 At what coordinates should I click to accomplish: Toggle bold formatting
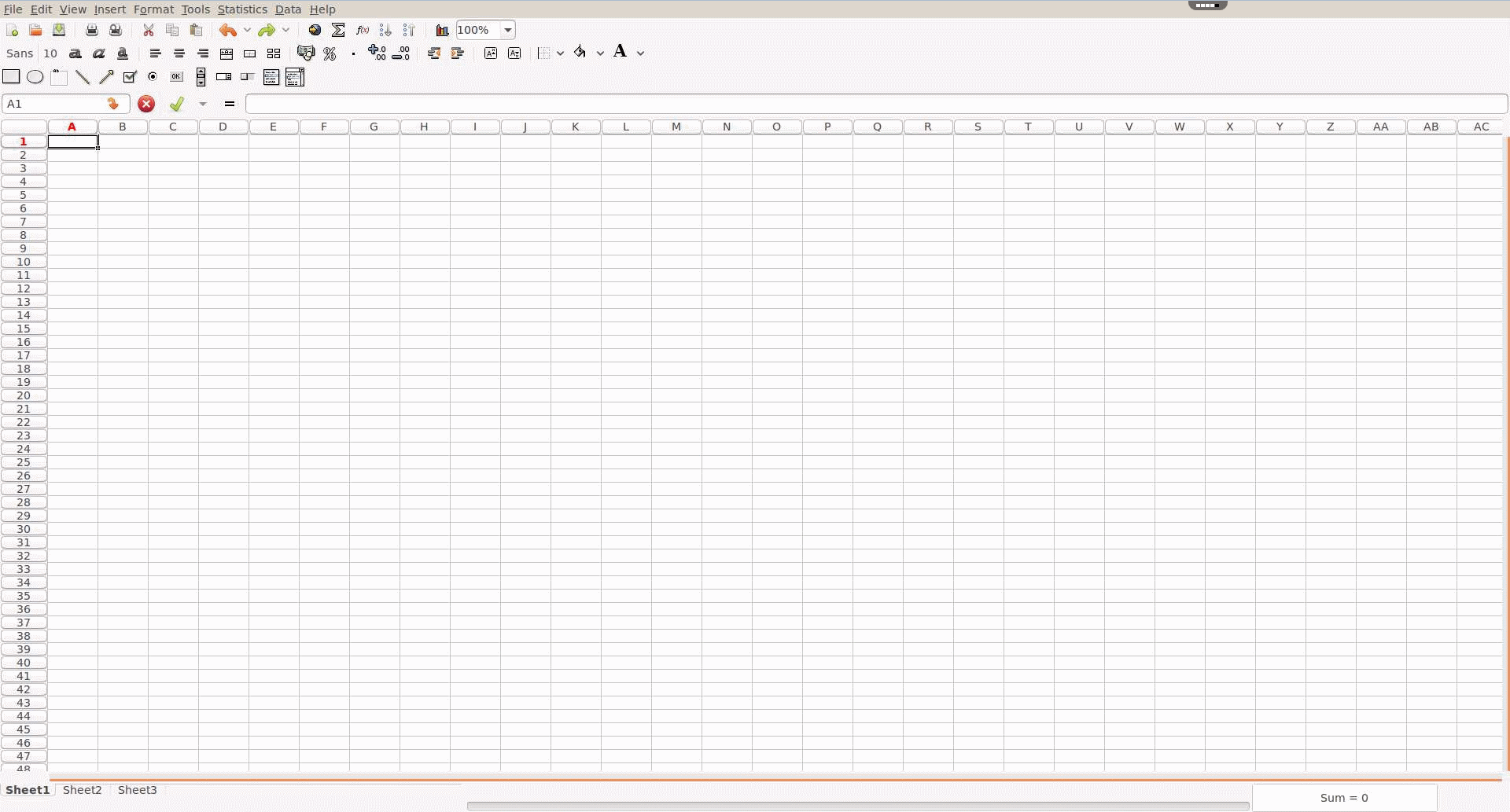75,53
